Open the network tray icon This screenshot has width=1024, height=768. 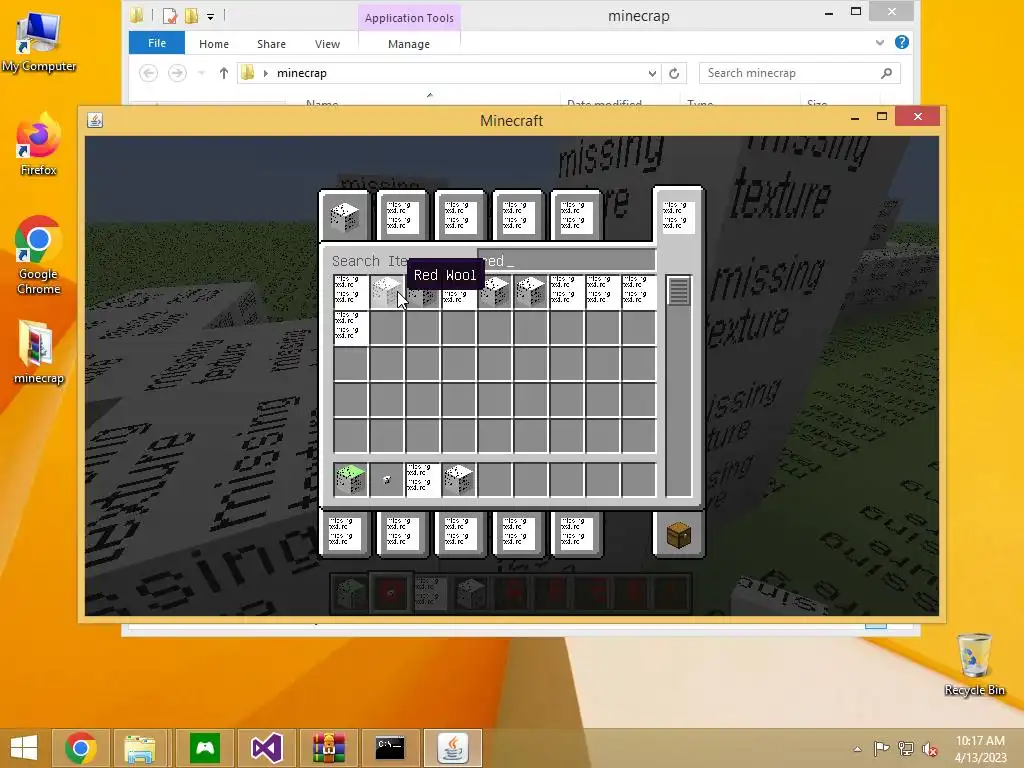pos(906,748)
